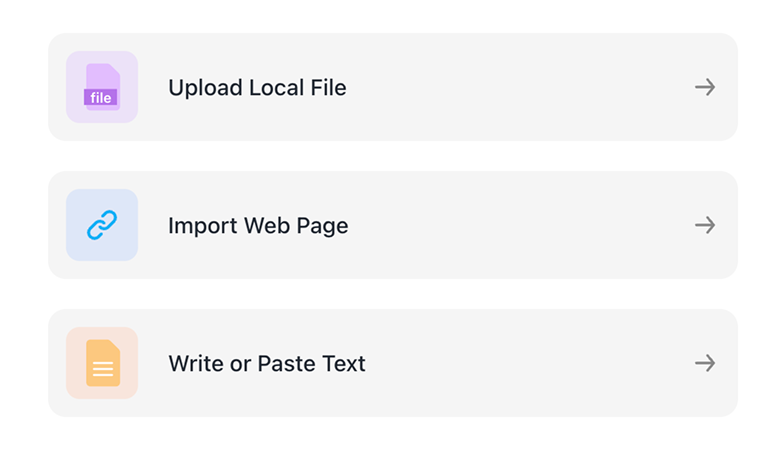Select the Upload Local File label
Screen dimensions: 780x450
(257, 88)
